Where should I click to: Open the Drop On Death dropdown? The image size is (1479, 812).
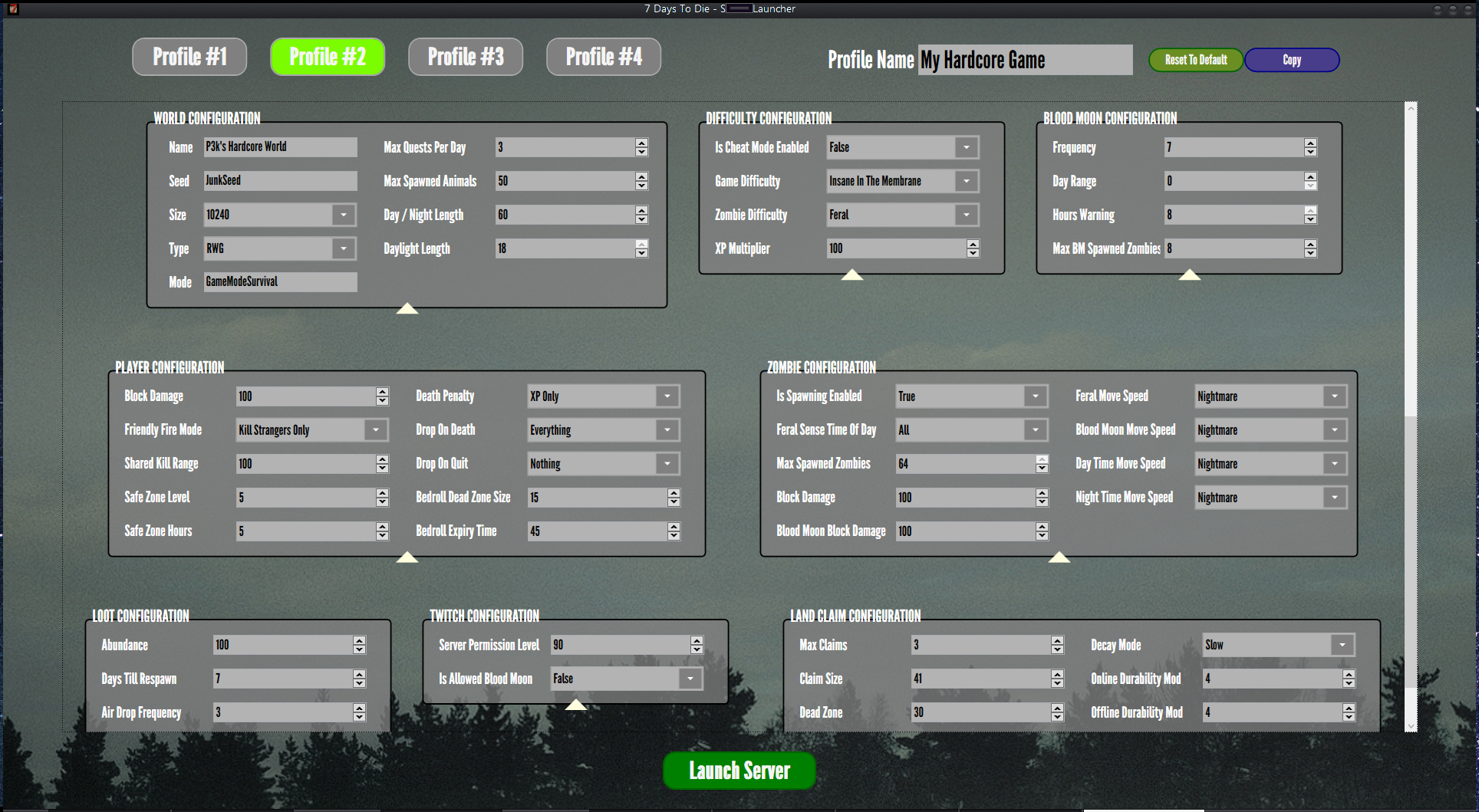(x=604, y=430)
